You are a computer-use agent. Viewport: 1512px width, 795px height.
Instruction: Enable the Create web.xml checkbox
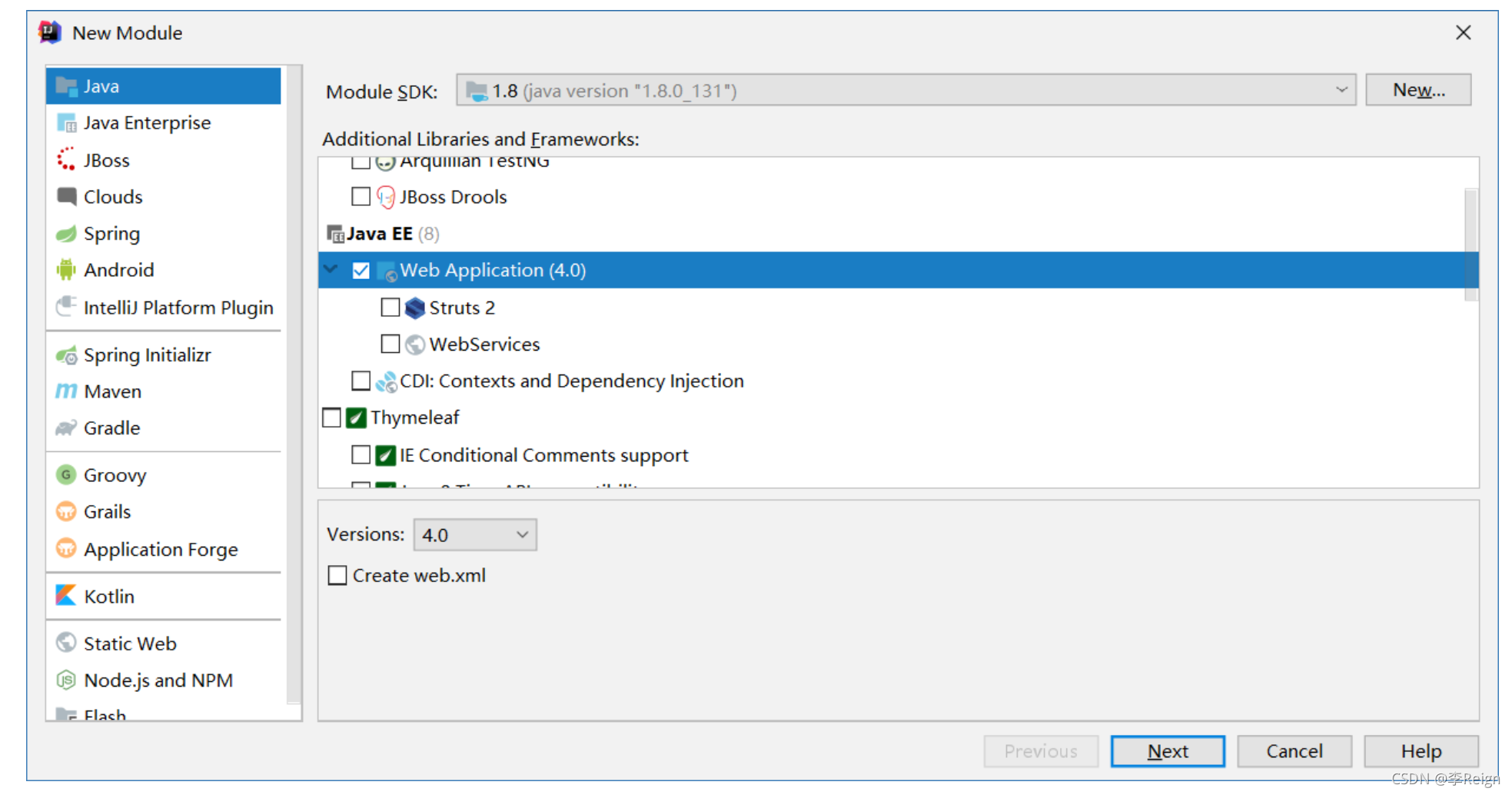[337, 575]
